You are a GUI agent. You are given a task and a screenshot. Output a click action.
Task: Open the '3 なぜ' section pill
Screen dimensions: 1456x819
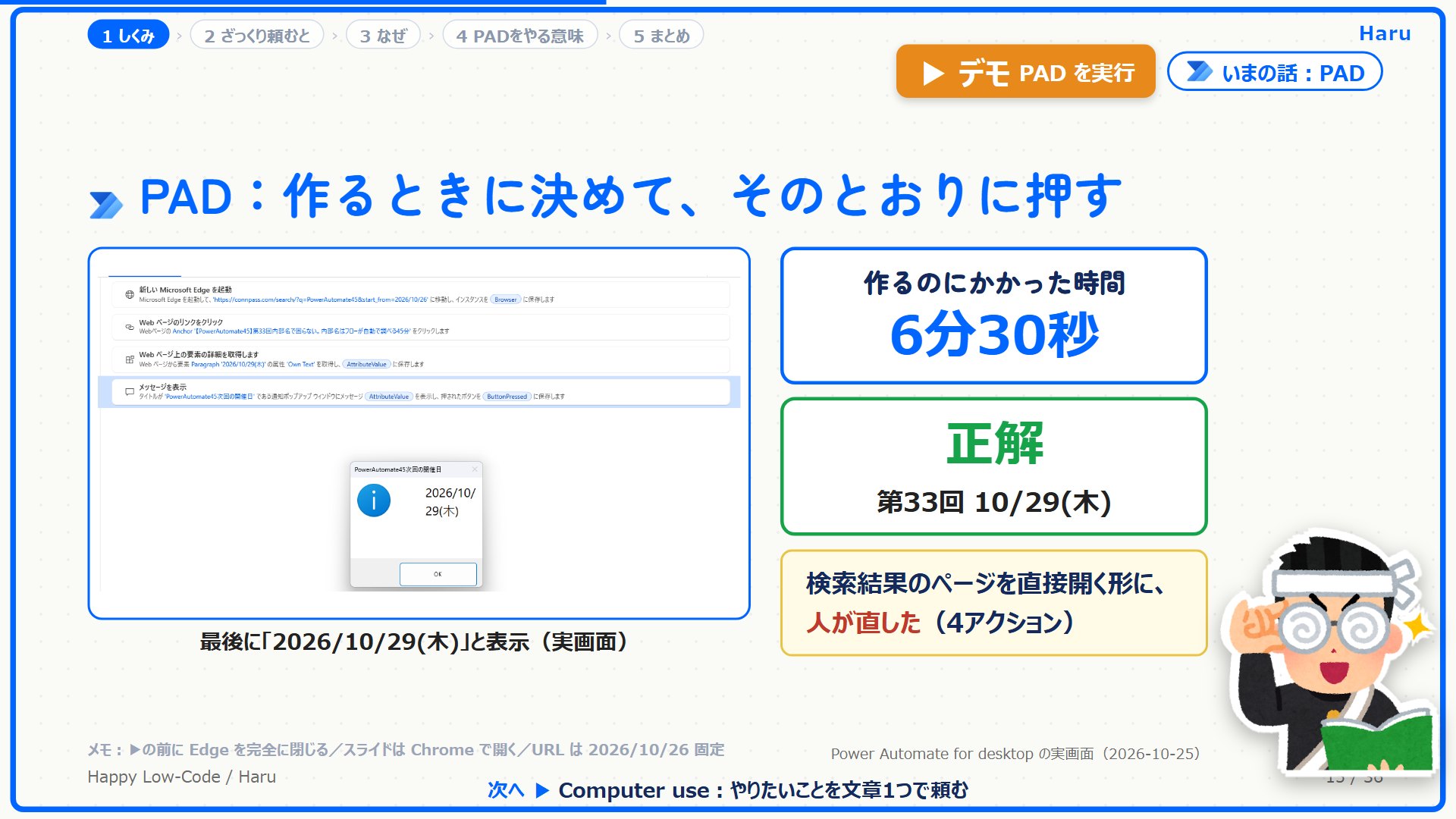pyautogui.click(x=383, y=35)
